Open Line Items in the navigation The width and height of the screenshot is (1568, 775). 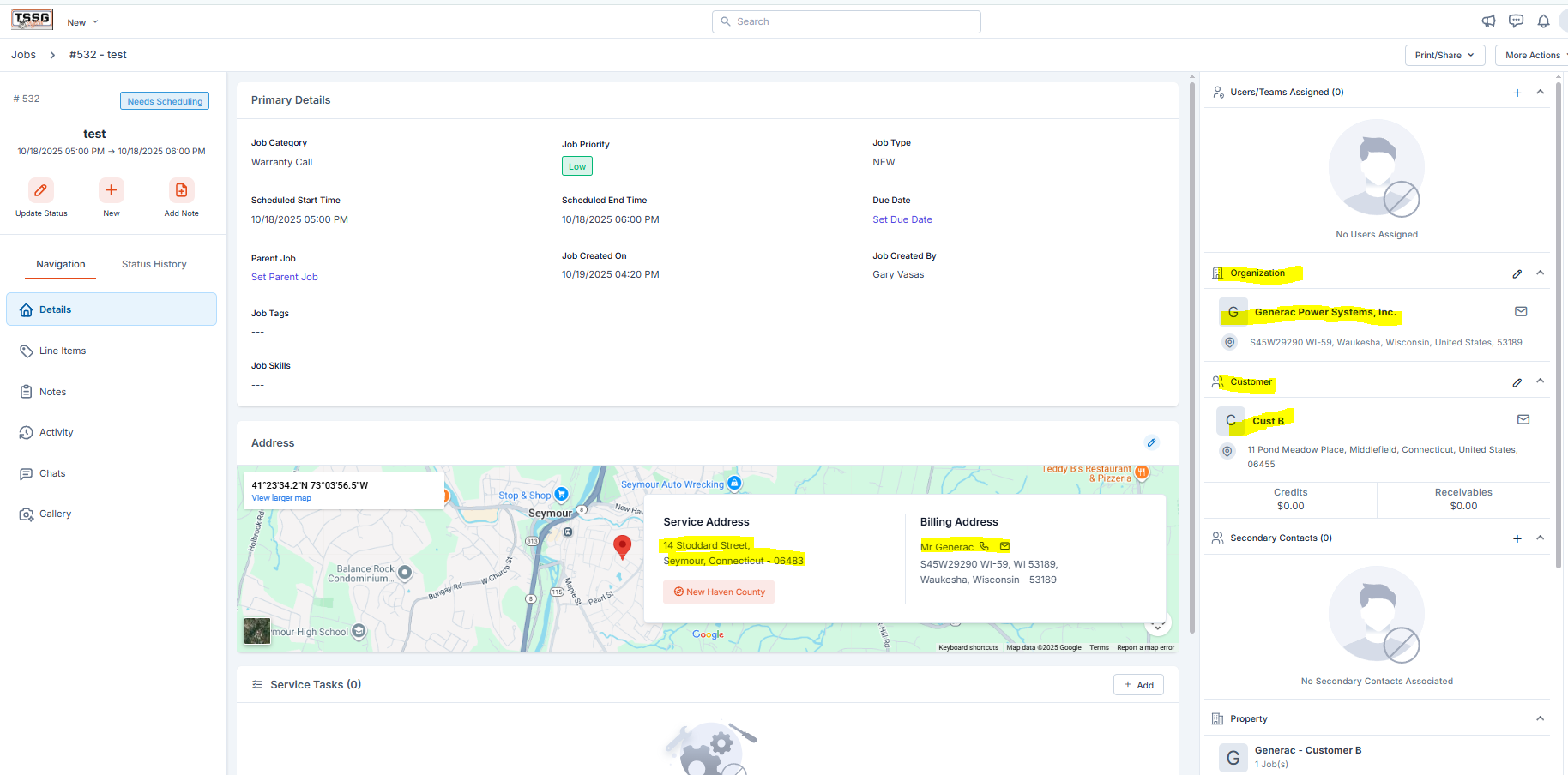(x=63, y=351)
